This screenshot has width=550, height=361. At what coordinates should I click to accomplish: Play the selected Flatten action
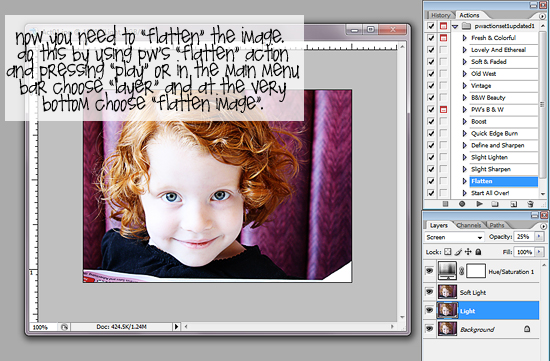[479, 204]
